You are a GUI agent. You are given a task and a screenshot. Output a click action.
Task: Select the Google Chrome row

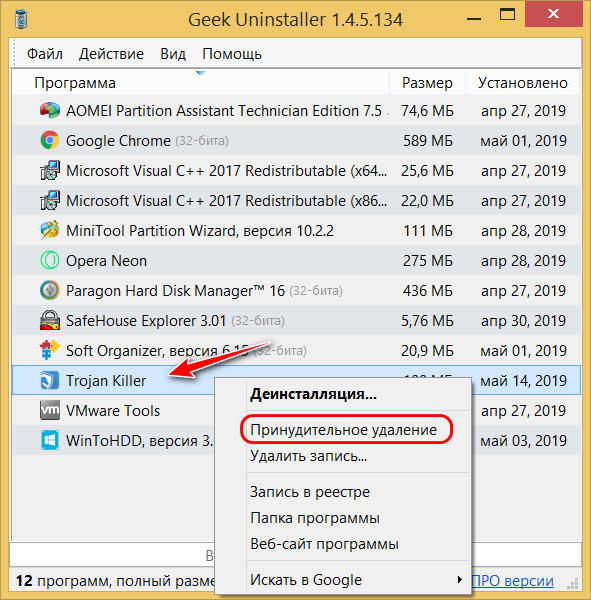[x=296, y=140]
